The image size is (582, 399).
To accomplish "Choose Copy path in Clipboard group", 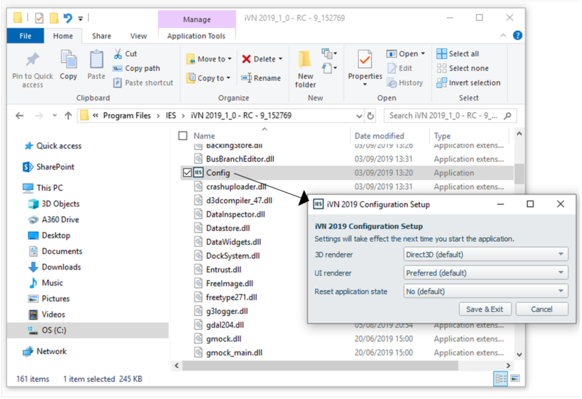I will [x=137, y=68].
